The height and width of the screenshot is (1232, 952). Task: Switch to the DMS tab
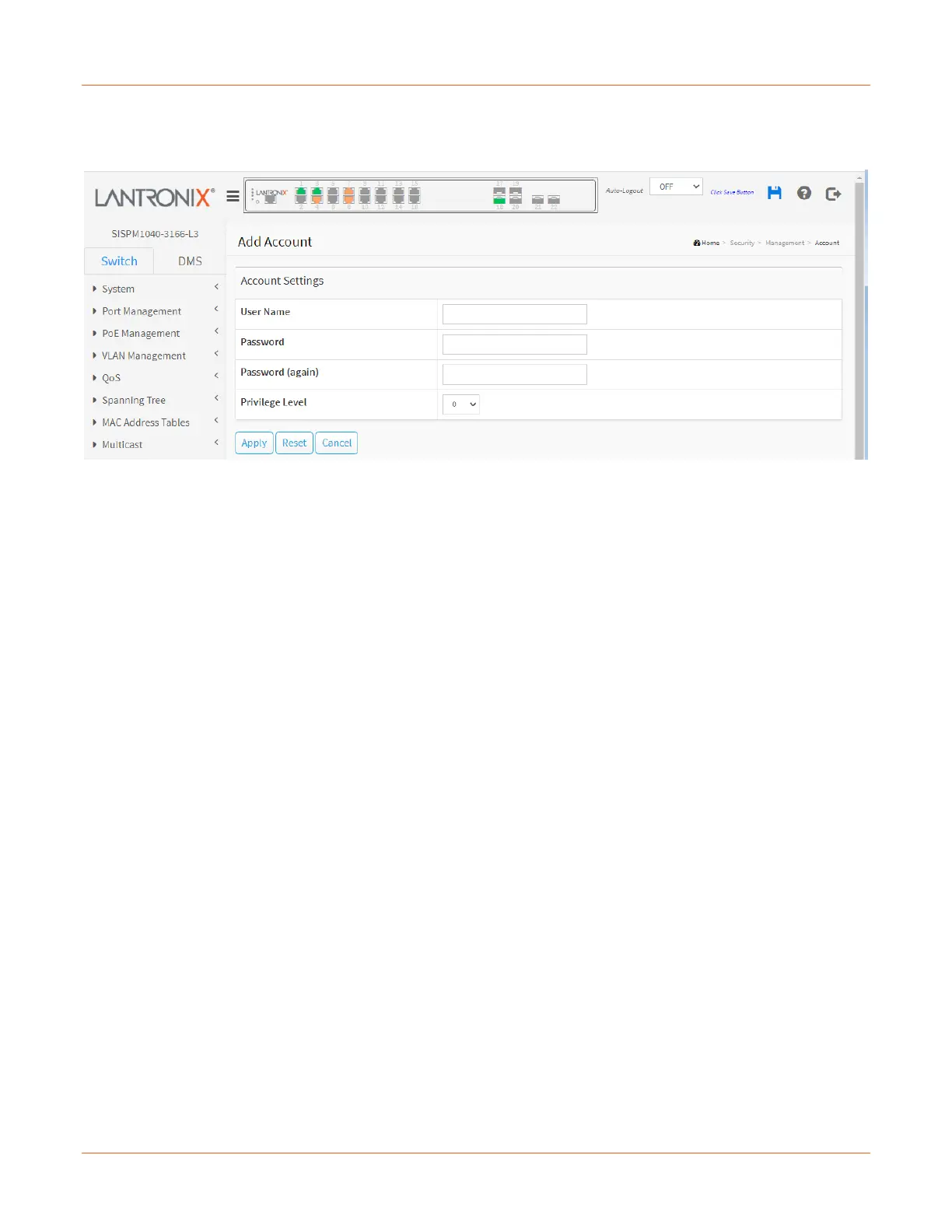coord(190,261)
